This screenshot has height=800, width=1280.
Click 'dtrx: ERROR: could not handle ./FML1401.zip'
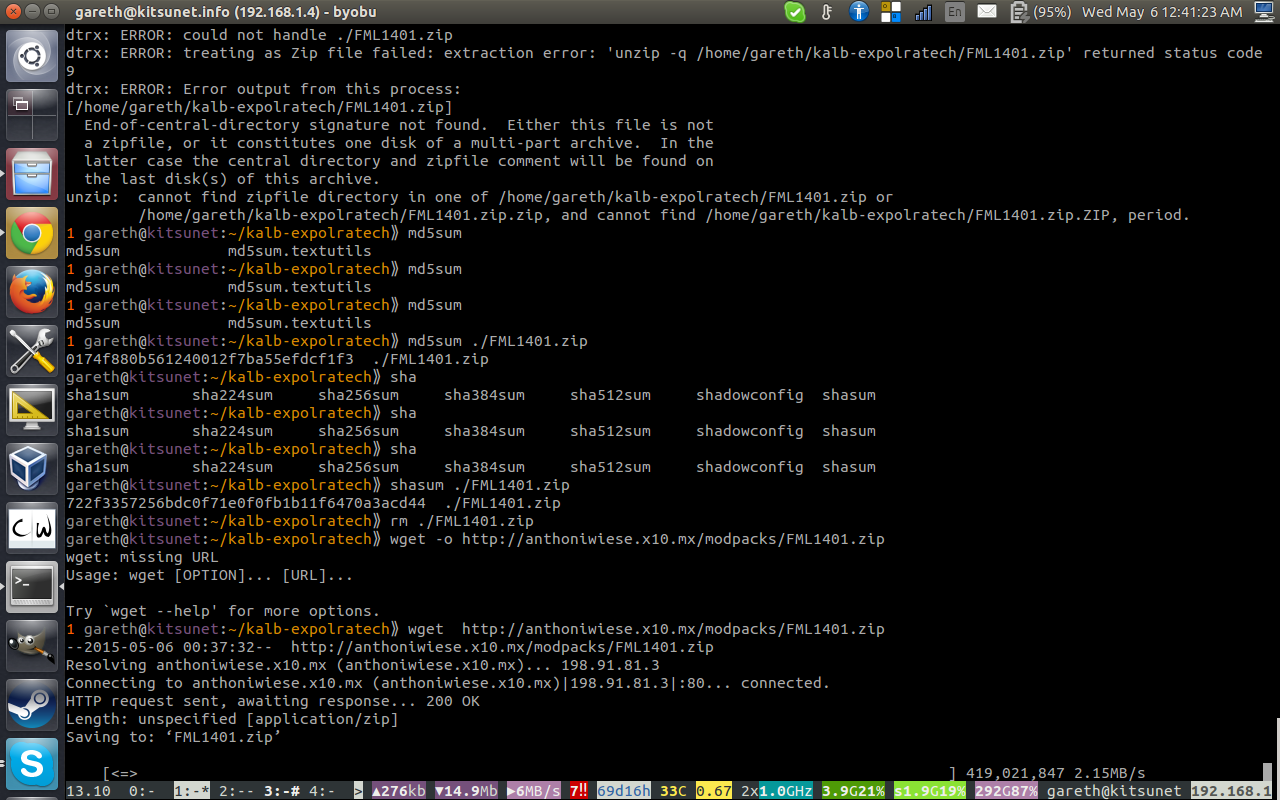[259, 35]
